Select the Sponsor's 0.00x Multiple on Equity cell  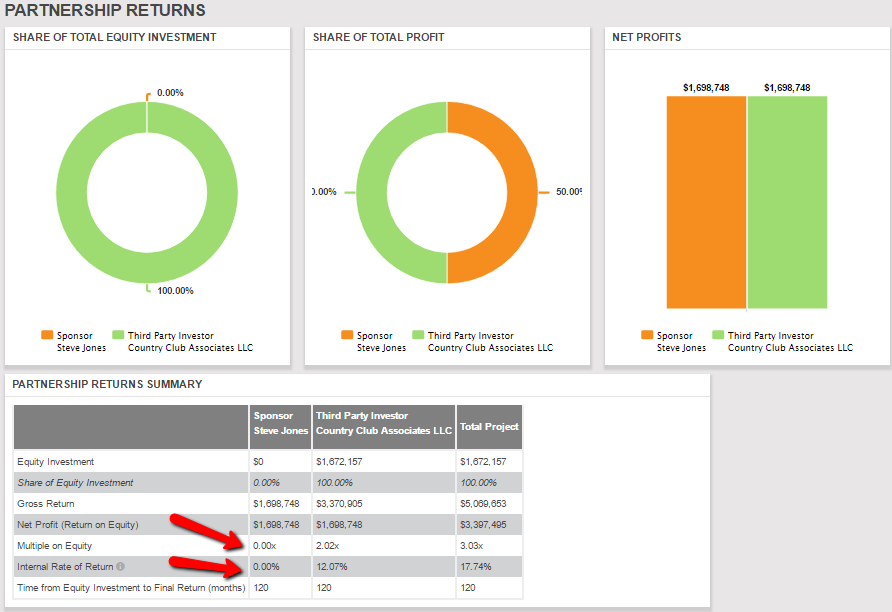click(x=280, y=546)
